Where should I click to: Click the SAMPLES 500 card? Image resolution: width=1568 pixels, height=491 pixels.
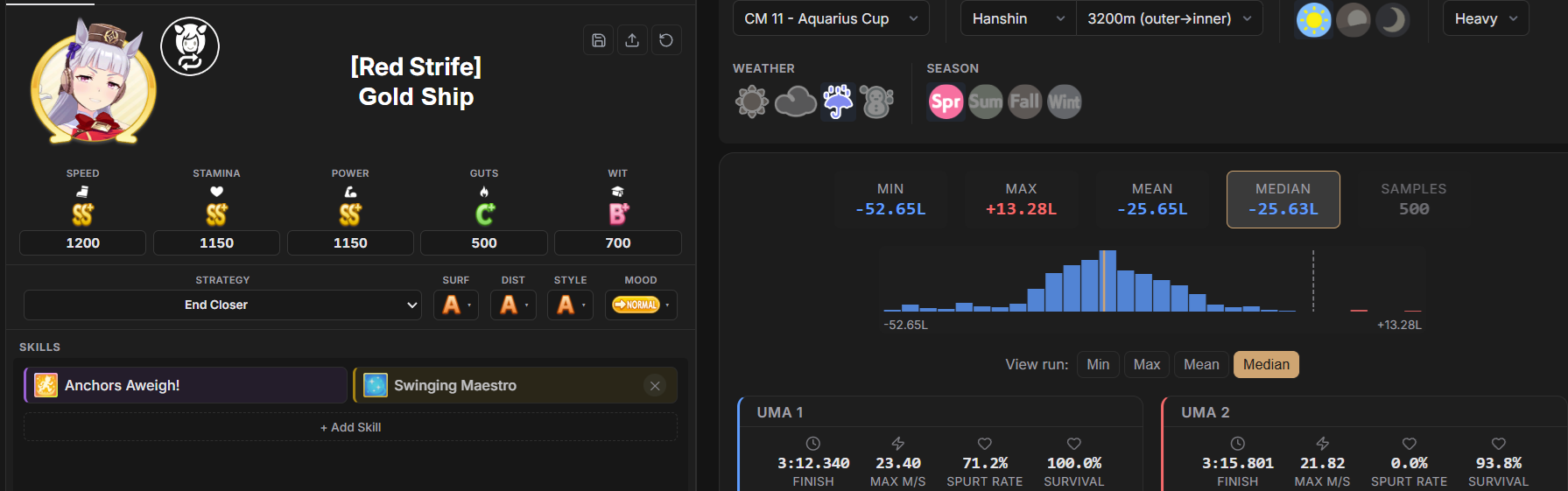(x=1414, y=200)
